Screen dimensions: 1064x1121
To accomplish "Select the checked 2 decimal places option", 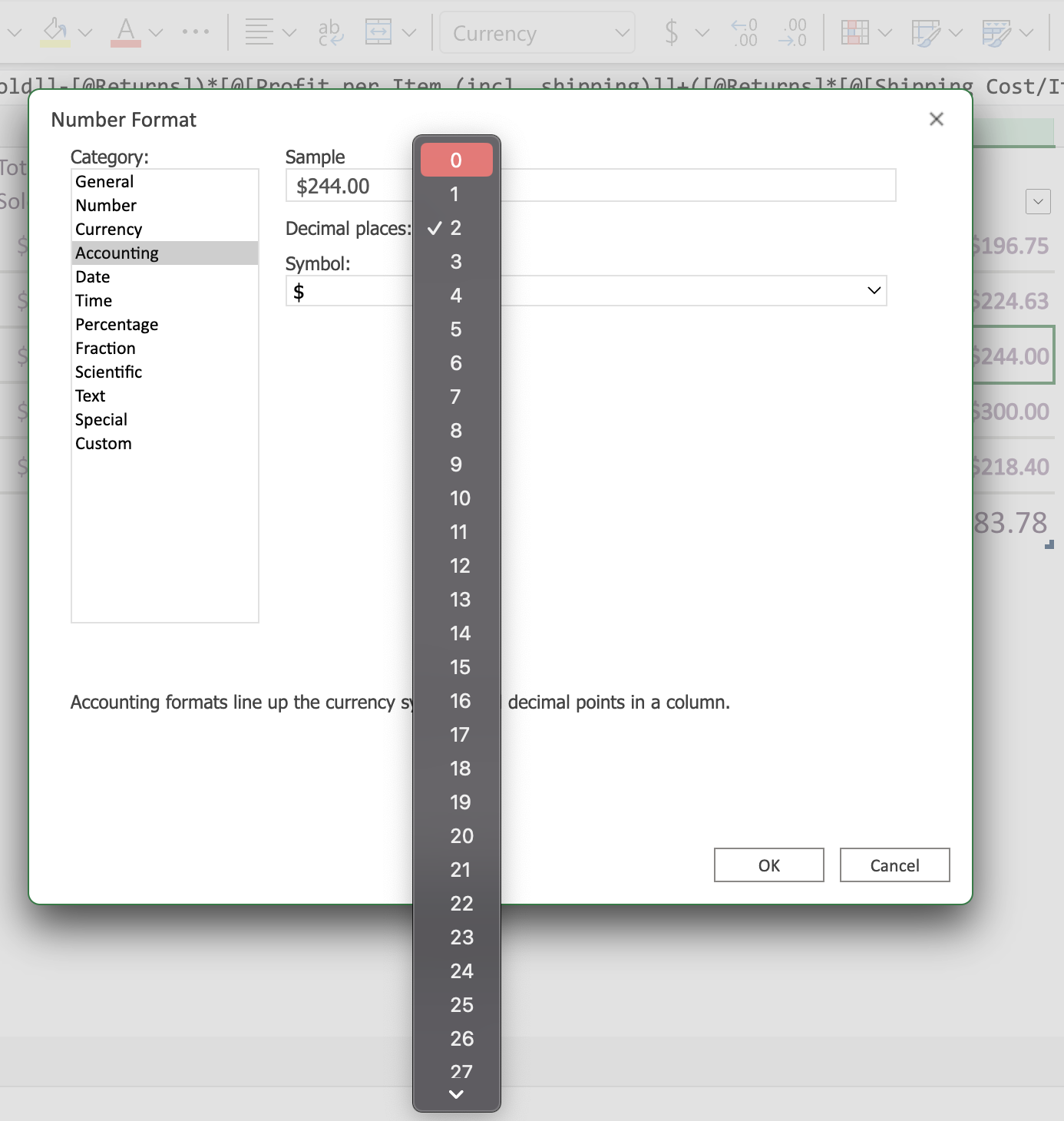I will [x=456, y=228].
